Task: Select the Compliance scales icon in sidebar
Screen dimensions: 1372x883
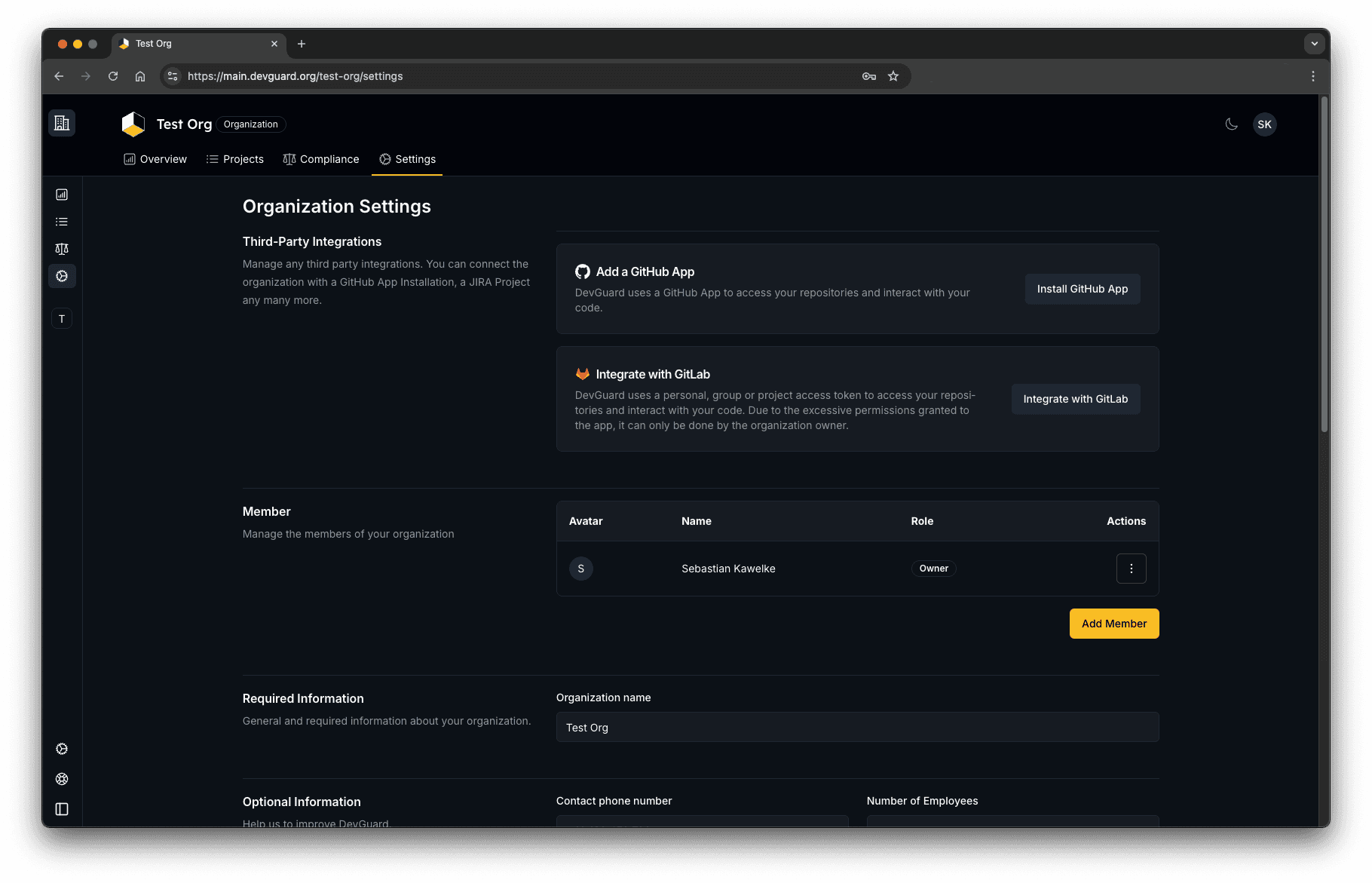Action: click(x=61, y=248)
